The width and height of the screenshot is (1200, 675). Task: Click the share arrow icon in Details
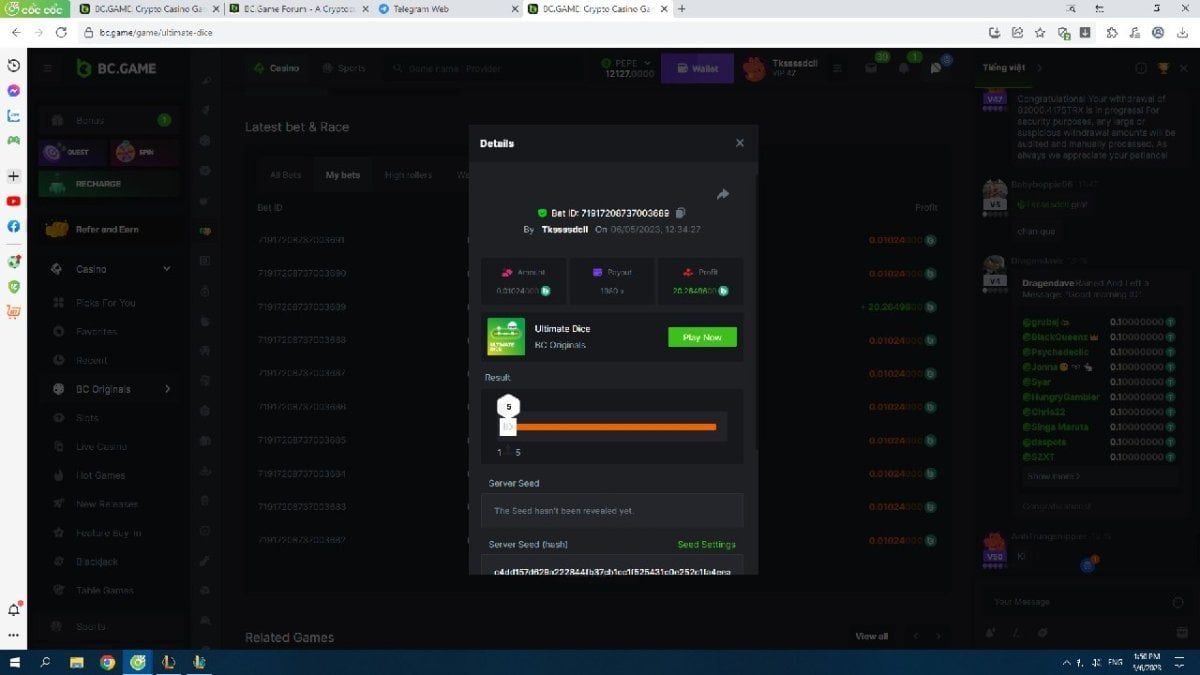coord(723,194)
